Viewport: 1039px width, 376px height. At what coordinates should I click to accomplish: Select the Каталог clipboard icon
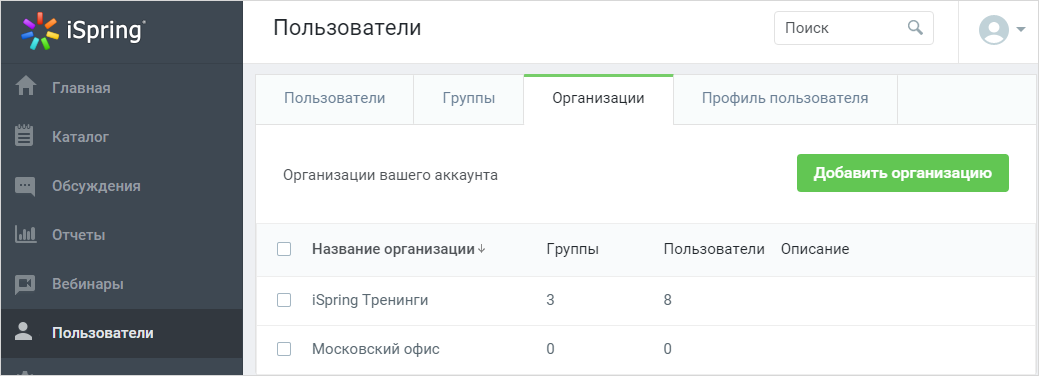[25, 137]
